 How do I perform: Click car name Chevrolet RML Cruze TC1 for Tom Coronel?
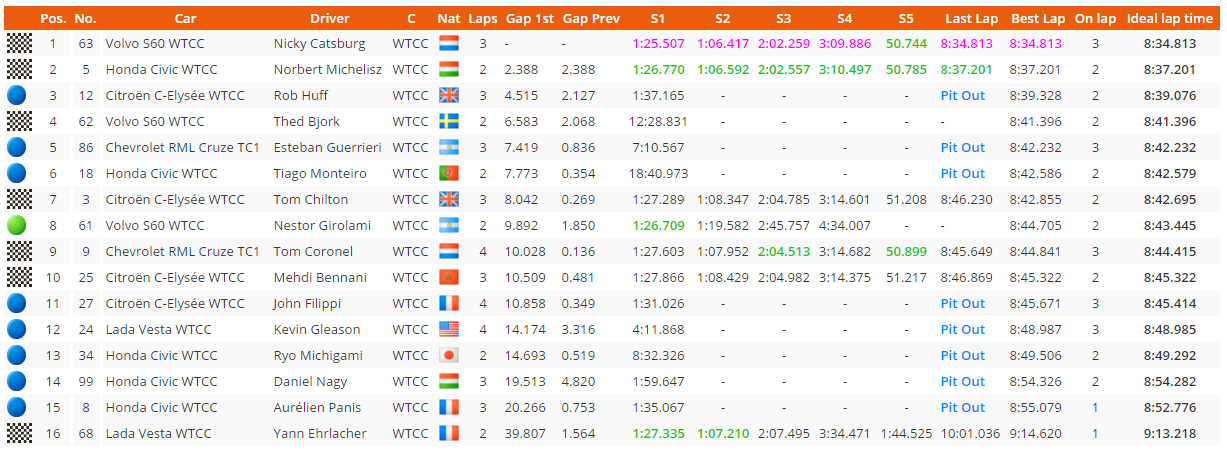click(x=182, y=251)
